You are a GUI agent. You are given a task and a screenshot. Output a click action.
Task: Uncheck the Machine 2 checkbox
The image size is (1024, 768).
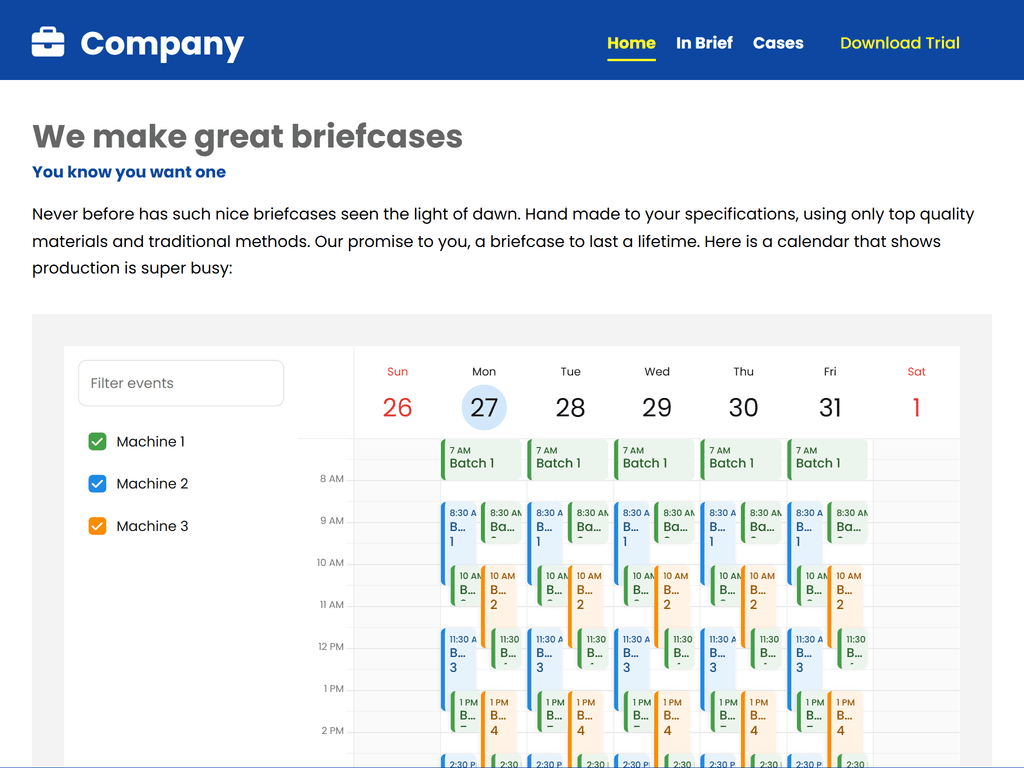(97, 484)
